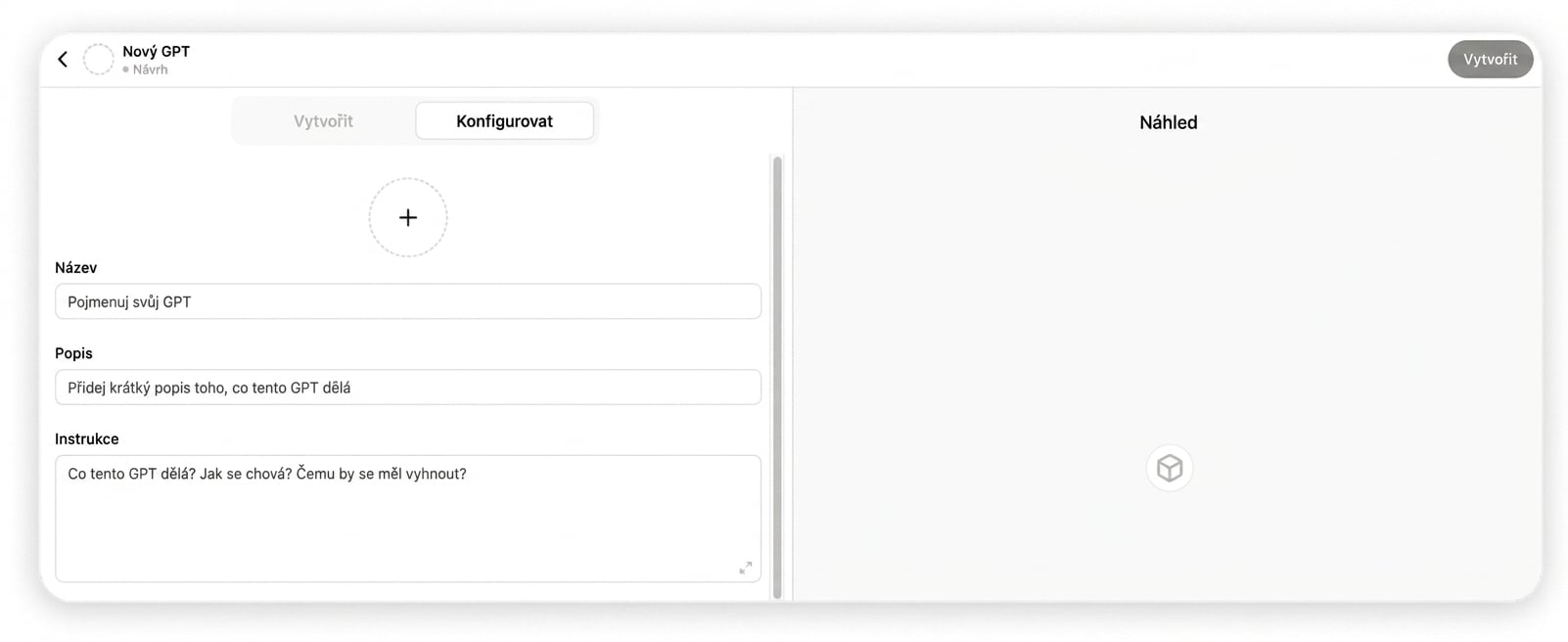Image resolution: width=1568 pixels, height=642 pixels.
Task: Expand the Instrukce text area with the corner arrows icon
Action: [x=746, y=568]
